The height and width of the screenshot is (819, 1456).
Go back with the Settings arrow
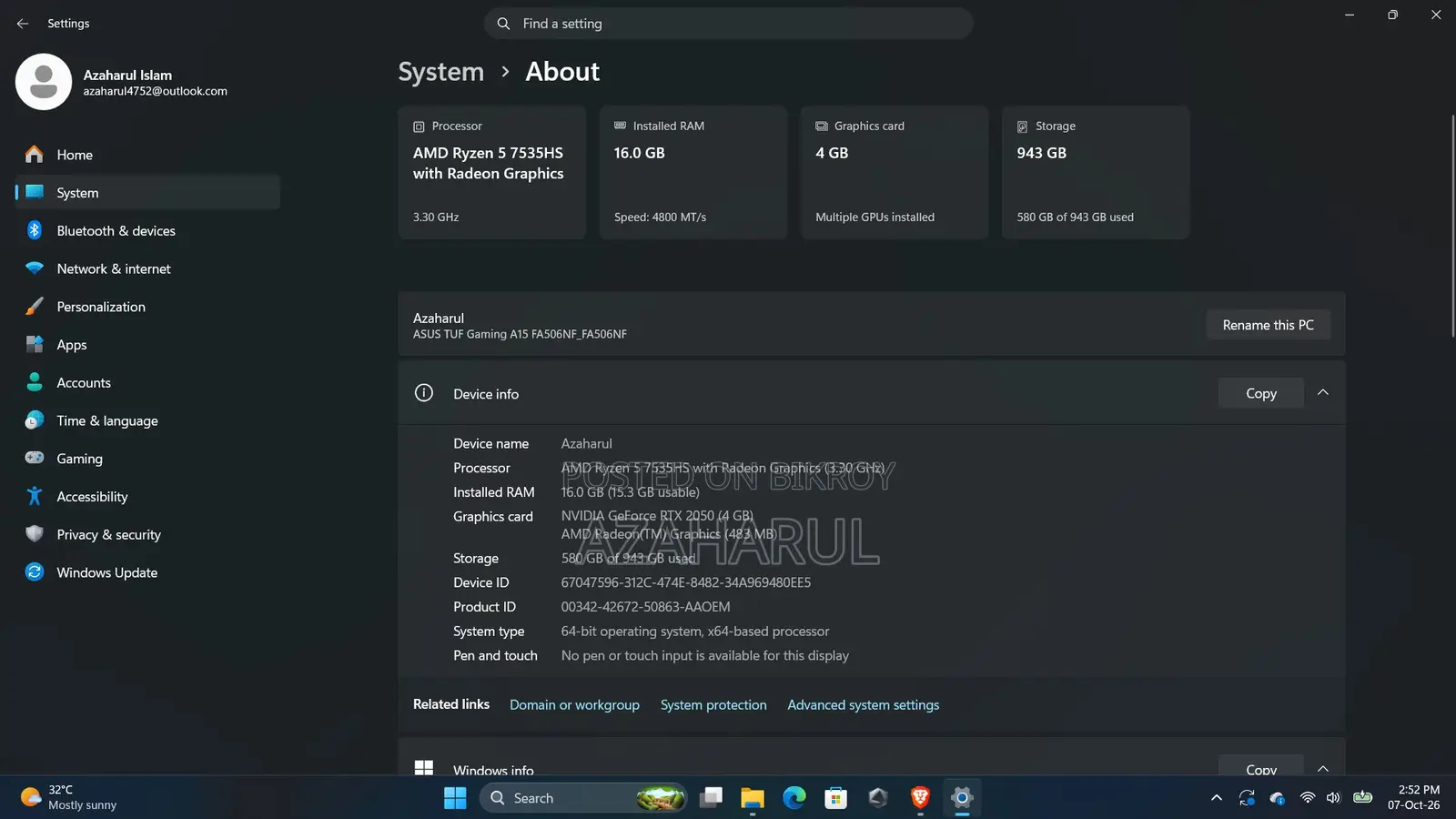(x=23, y=24)
